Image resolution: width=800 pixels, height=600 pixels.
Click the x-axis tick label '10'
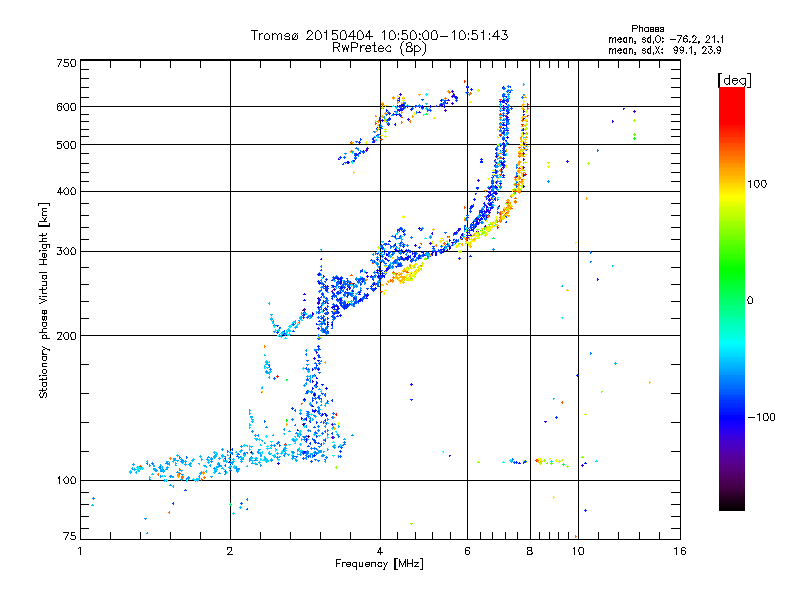[x=578, y=552]
